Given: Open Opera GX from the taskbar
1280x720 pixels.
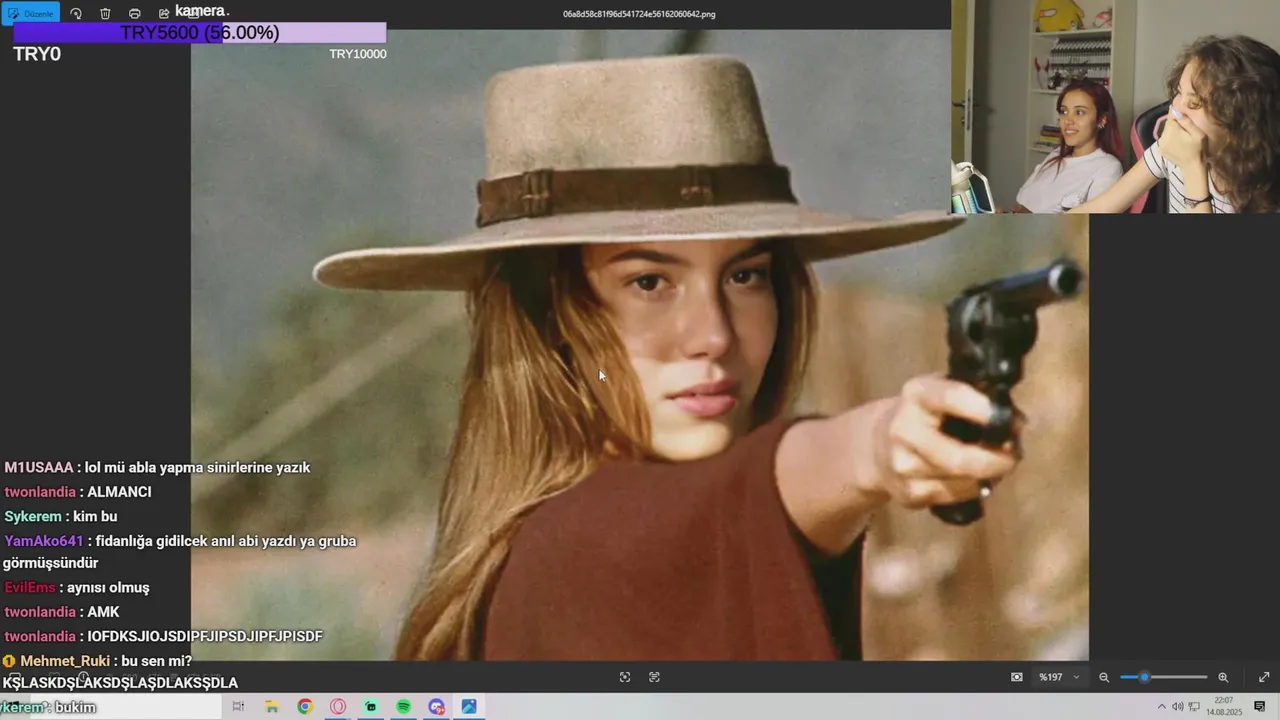Looking at the screenshot, I should coord(338,706).
